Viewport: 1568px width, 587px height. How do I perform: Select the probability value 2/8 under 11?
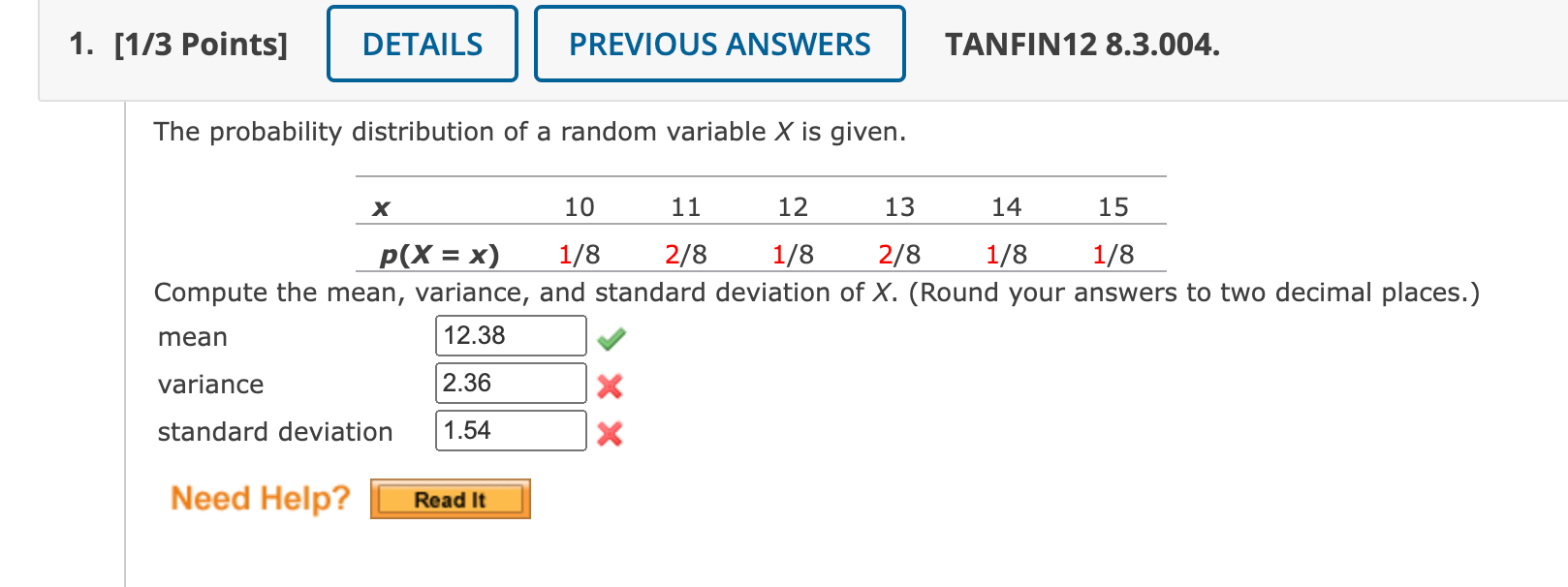point(685,255)
